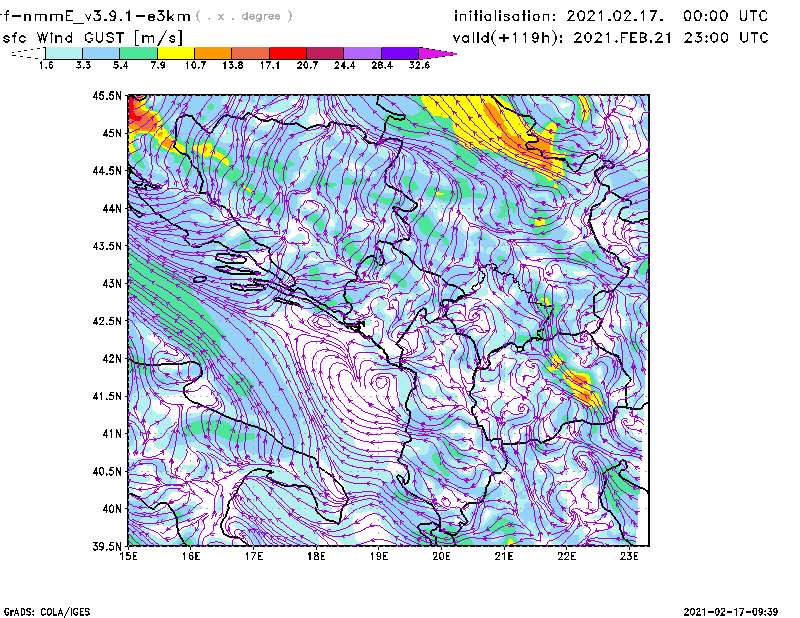Viewport: 800px width, 618px height.
Task: Click the '43N' latitude label
Action: coord(112,283)
